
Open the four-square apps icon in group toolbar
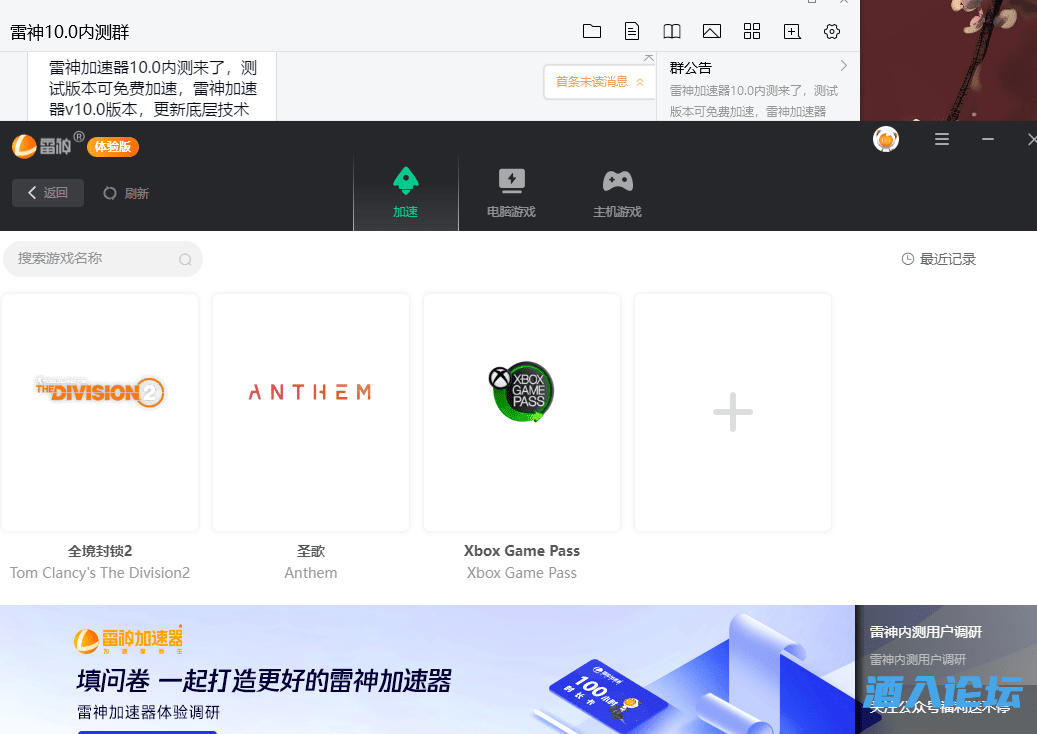point(752,31)
